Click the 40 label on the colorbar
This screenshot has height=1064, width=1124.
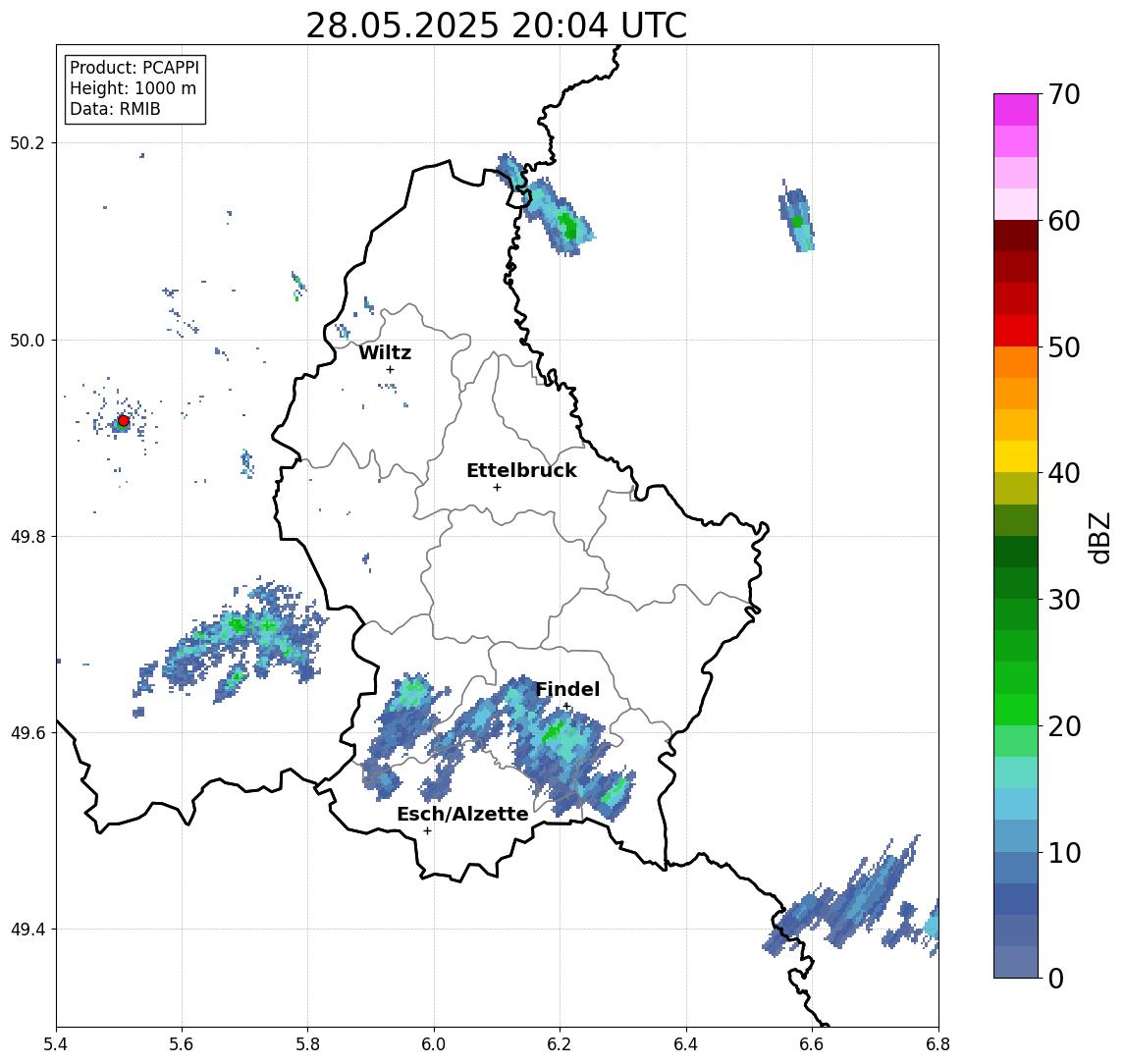pyautogui.click(x=1064, y=473)
